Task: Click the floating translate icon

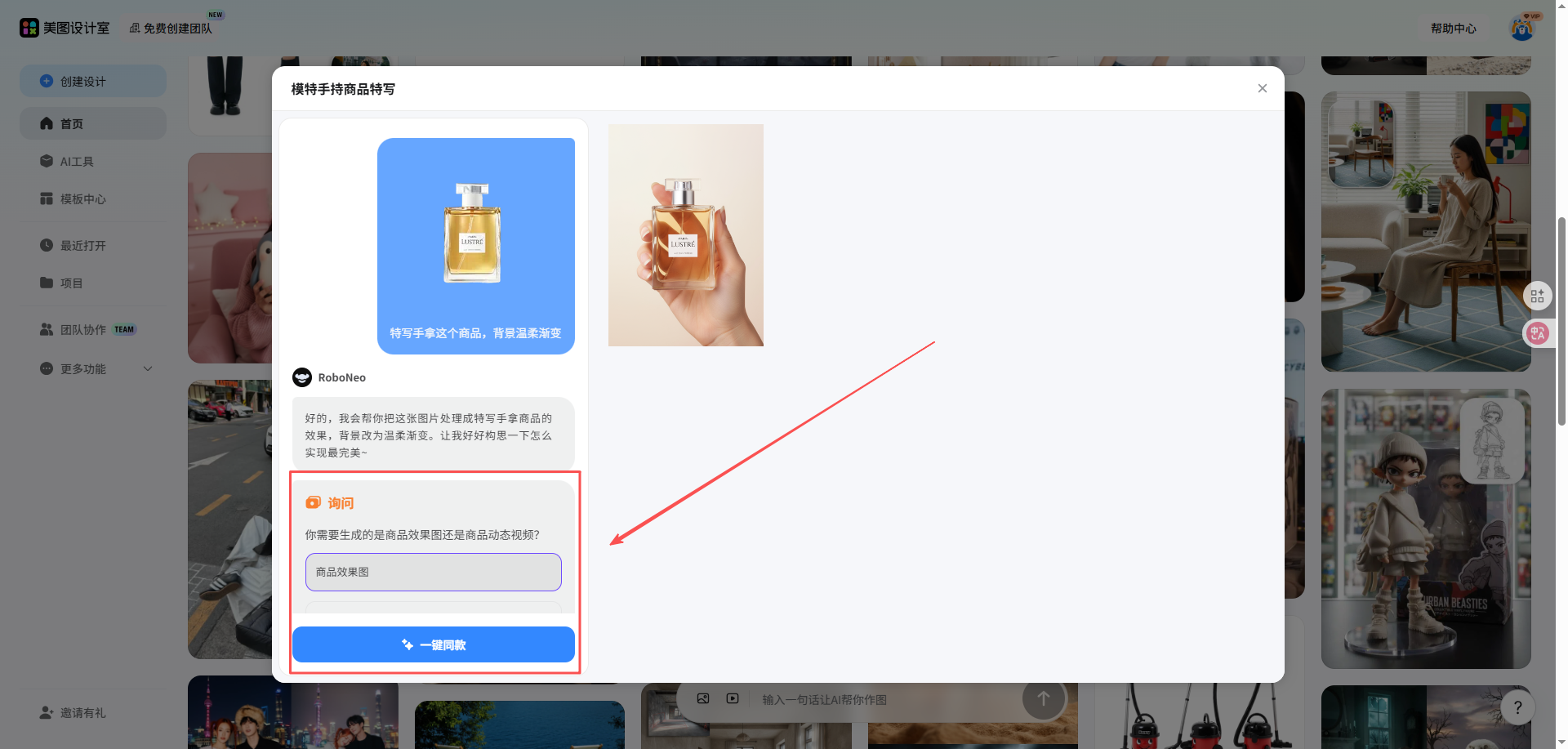Action: click(x=1538, y=333)
